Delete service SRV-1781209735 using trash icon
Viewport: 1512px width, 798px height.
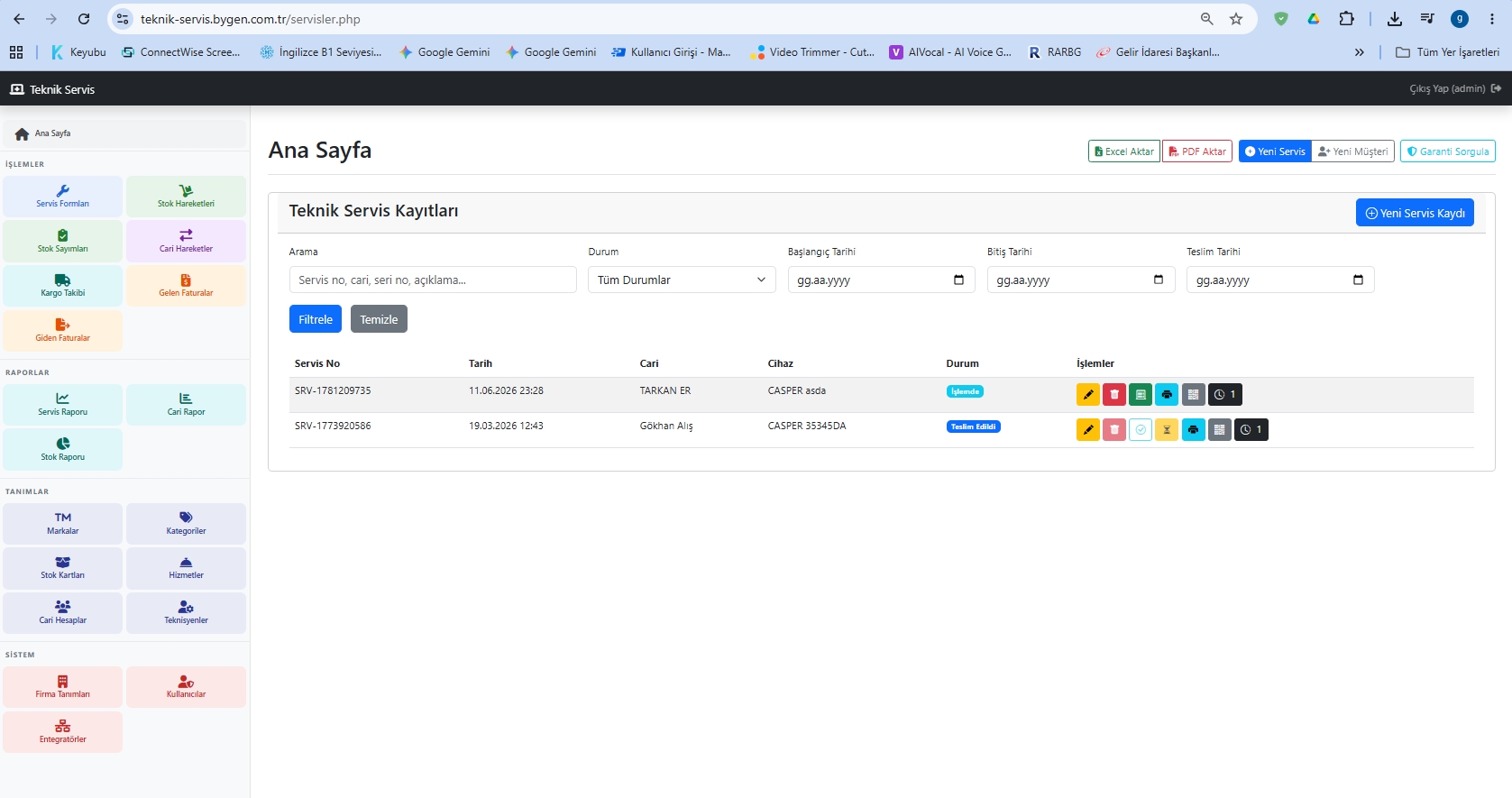1114,394
